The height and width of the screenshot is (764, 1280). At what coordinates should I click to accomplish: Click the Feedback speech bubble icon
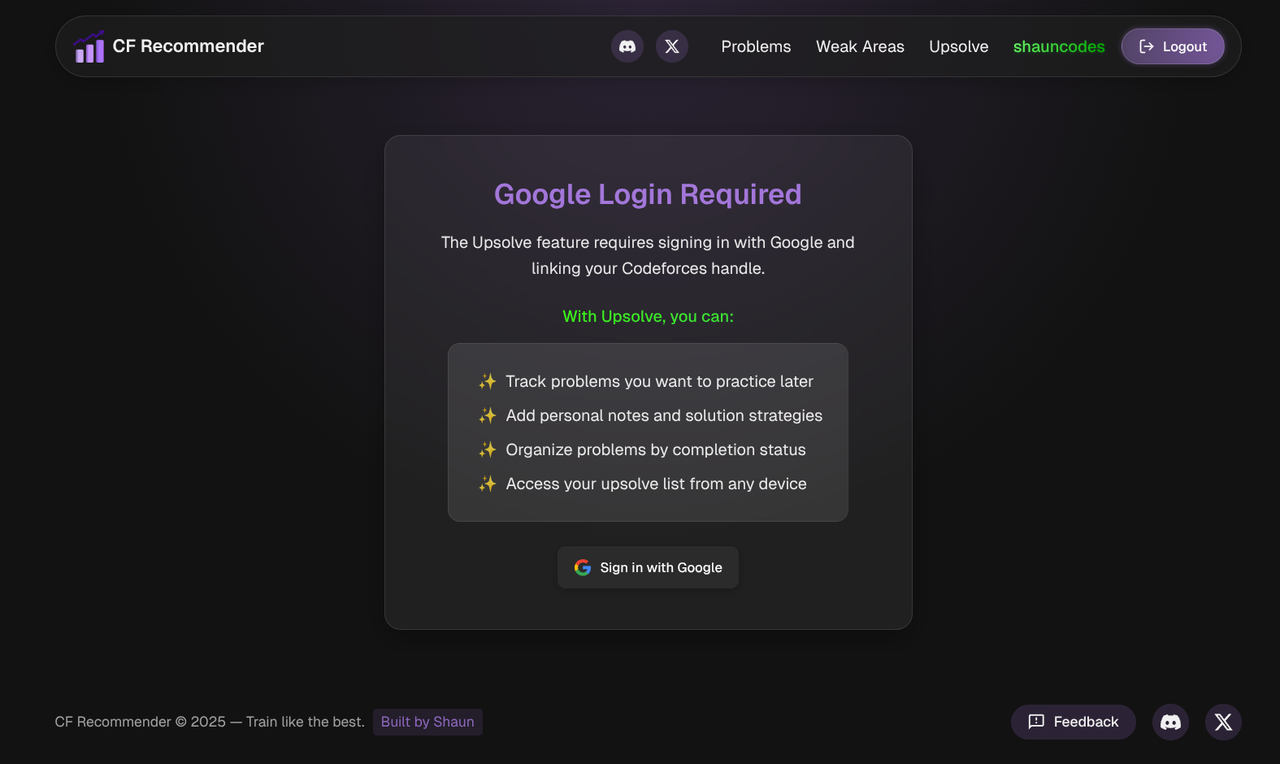click(1037, 722)
